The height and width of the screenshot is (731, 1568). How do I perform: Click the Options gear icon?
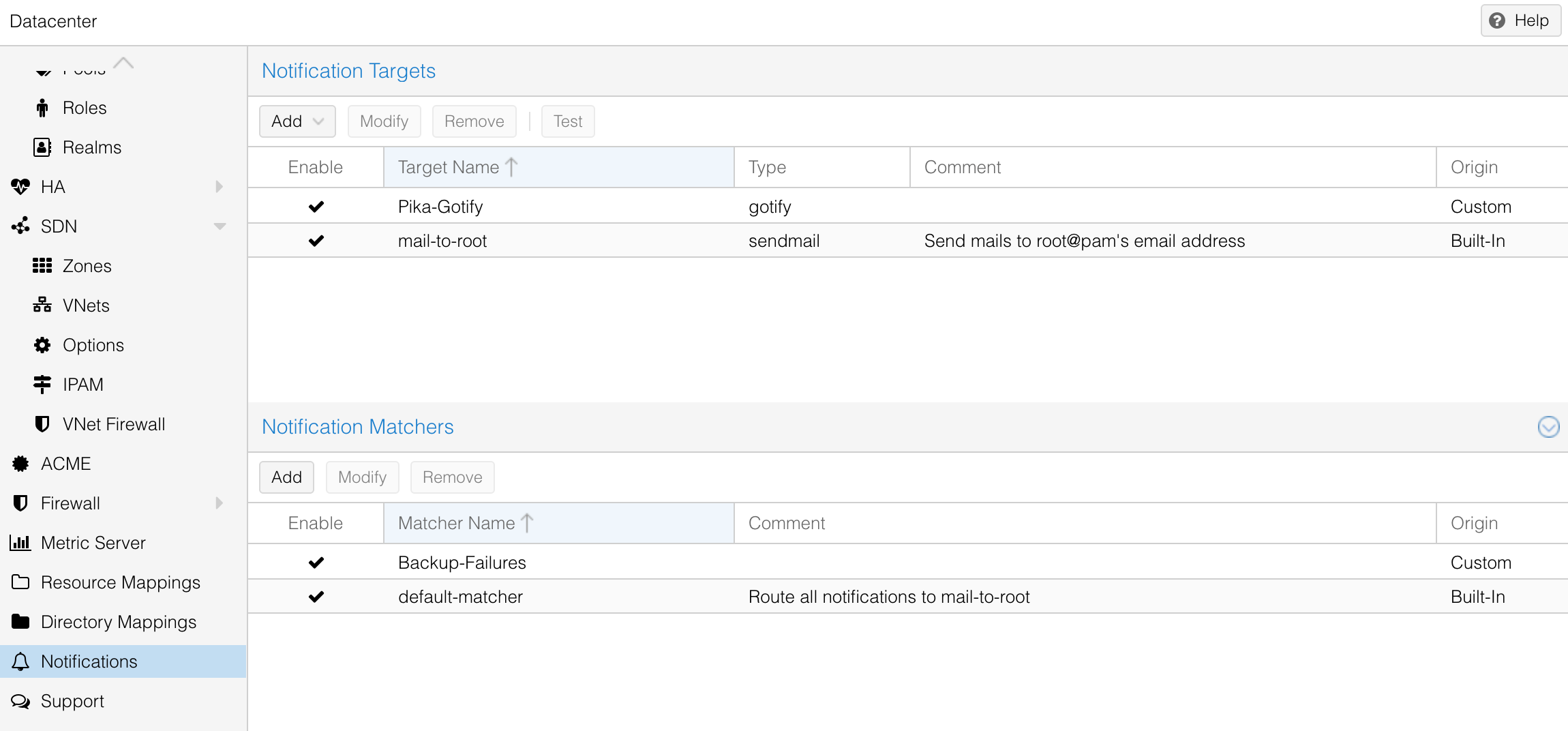(x=42, y=344)
